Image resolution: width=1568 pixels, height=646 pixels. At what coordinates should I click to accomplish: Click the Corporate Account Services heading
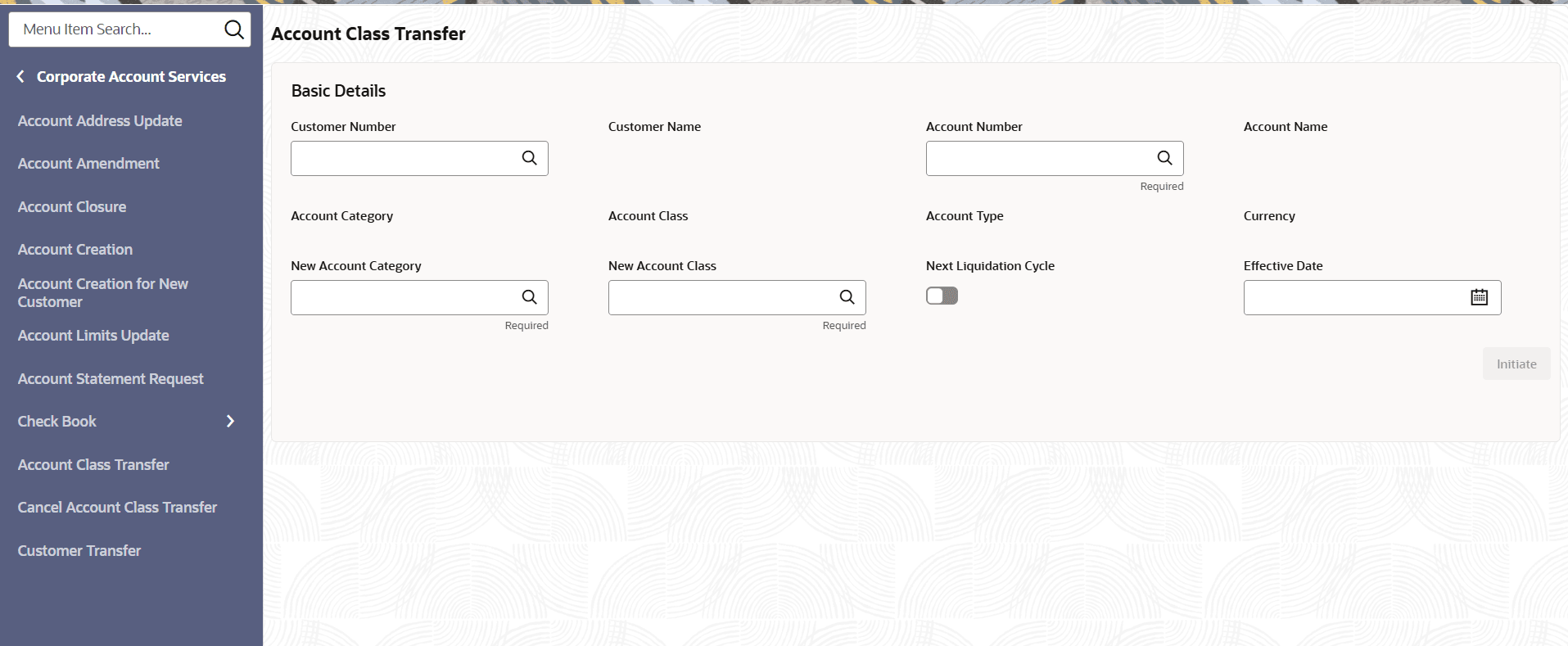tap(131, 77)
